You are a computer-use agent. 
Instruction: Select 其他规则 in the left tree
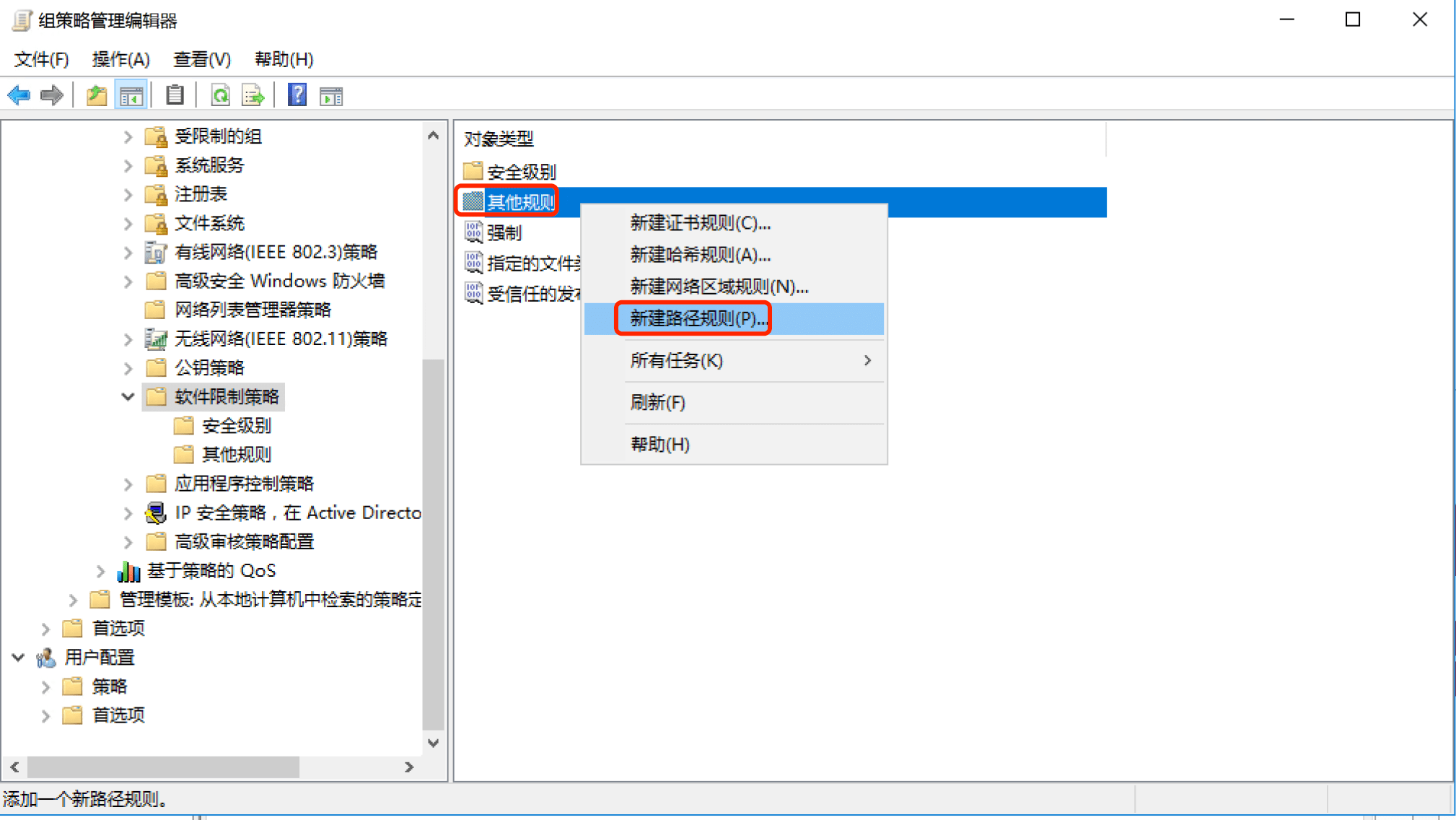point(236,455)
